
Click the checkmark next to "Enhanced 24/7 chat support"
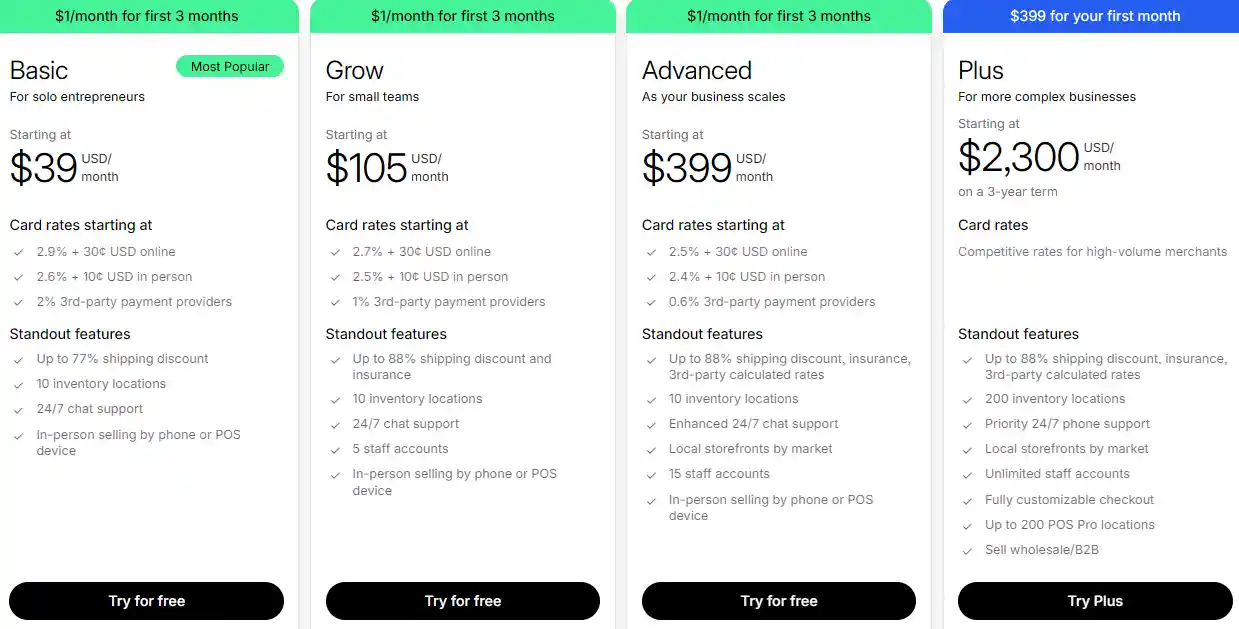click(650, 423)
